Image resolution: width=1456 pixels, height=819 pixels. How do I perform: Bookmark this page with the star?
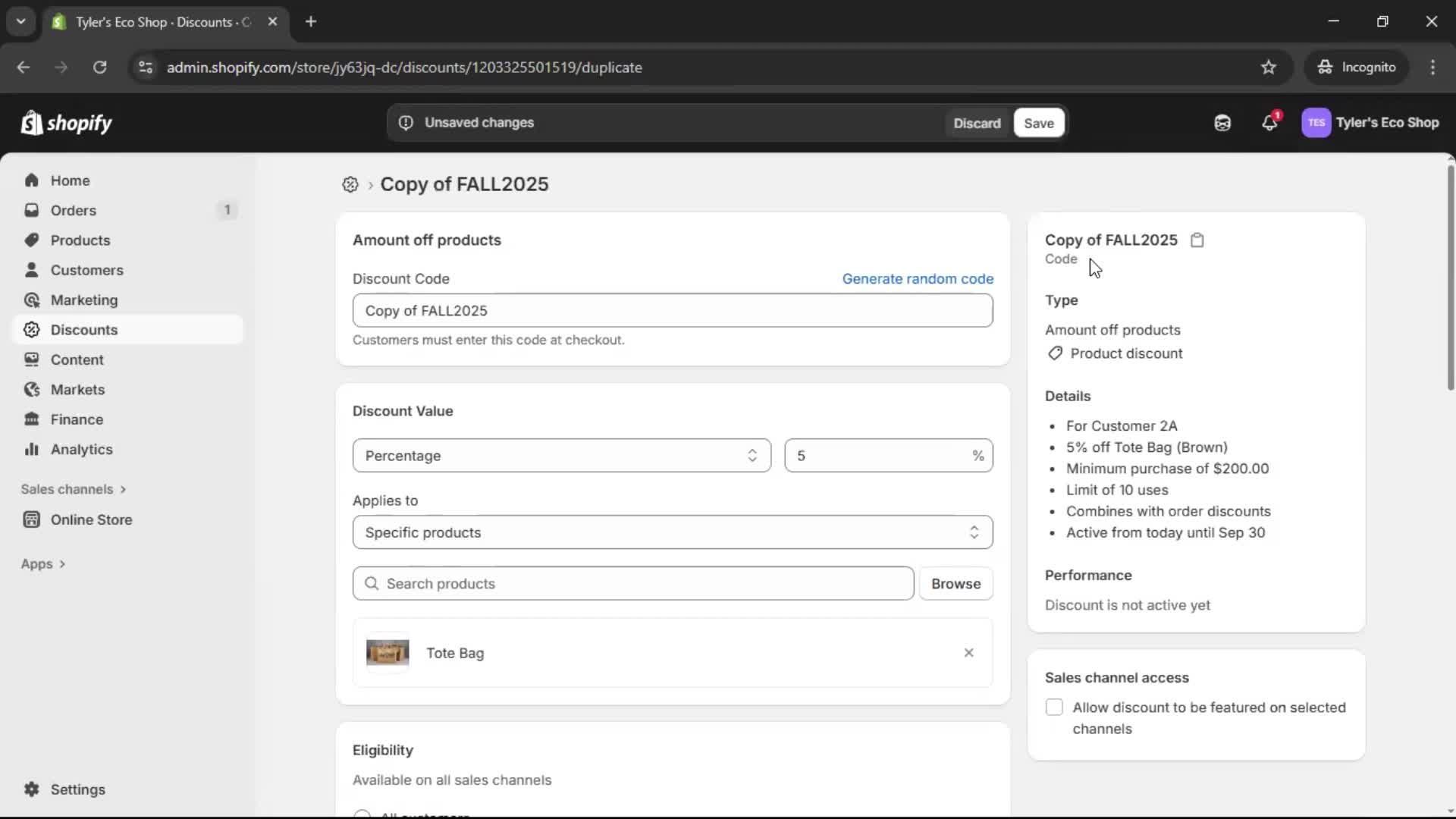[x=1269, y=67]
